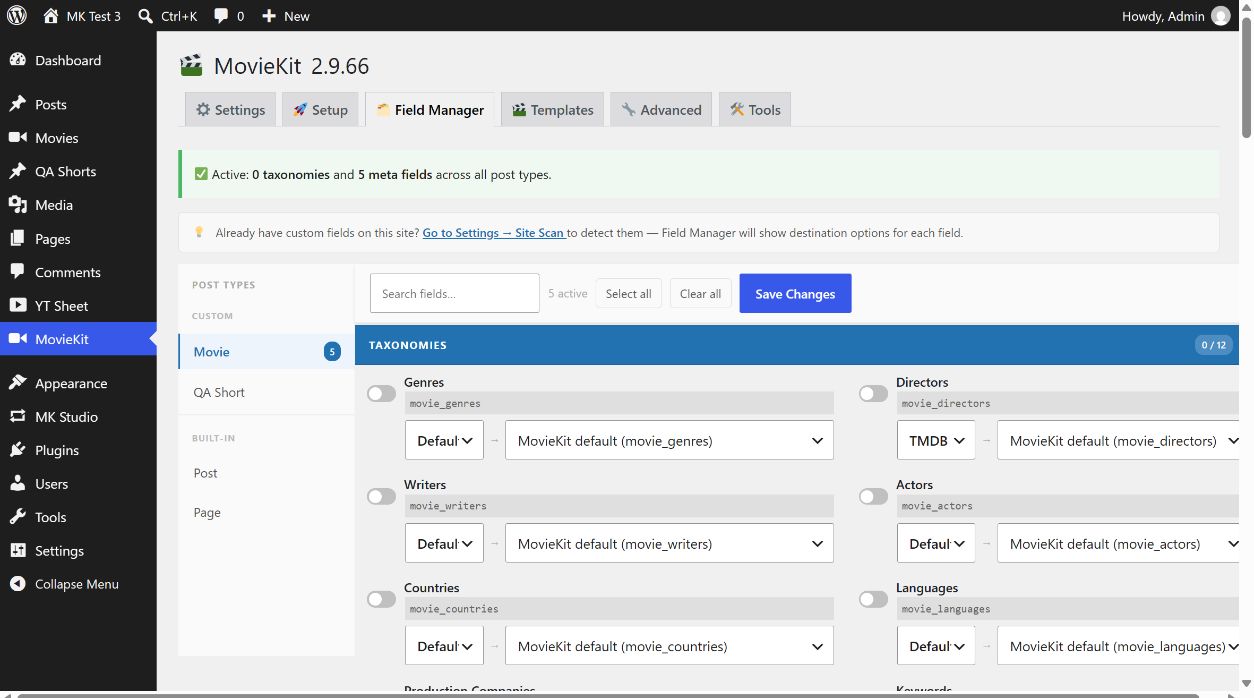Click the WordPress logo icon
1254x698 pixels.
pos(17,16)
